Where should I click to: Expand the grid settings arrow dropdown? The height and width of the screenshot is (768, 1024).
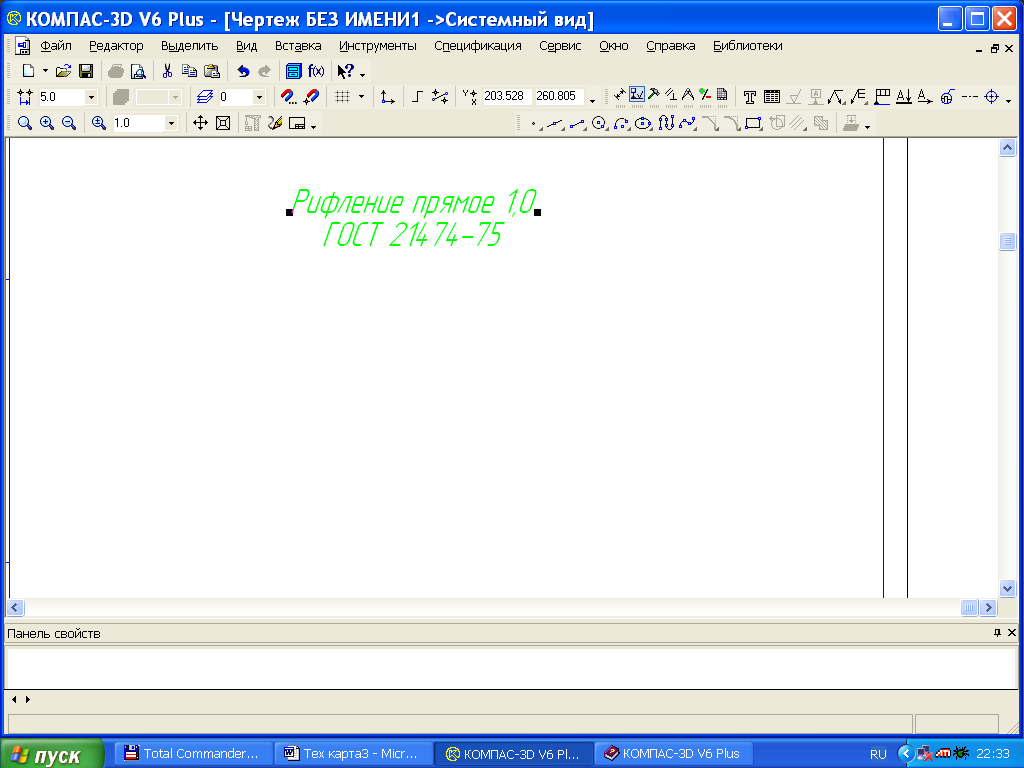pyautogui.click(x=361, y=97)
